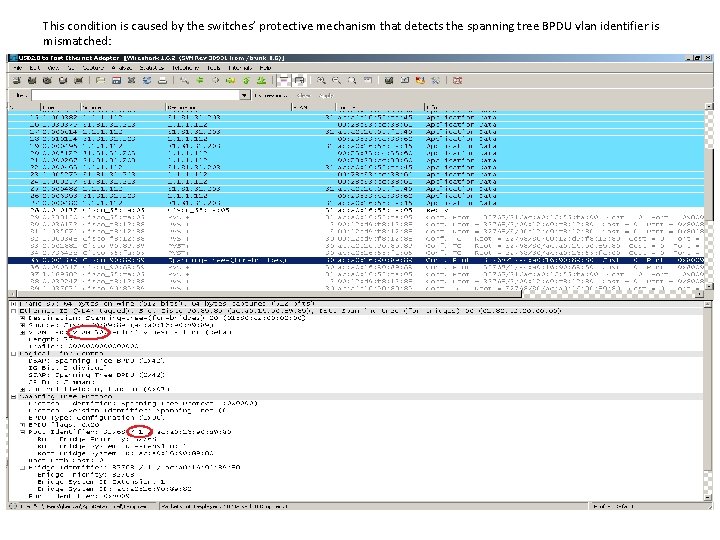
Task: Collapse the Spanning Tree Protocol tree node
Action: point(13,396)
